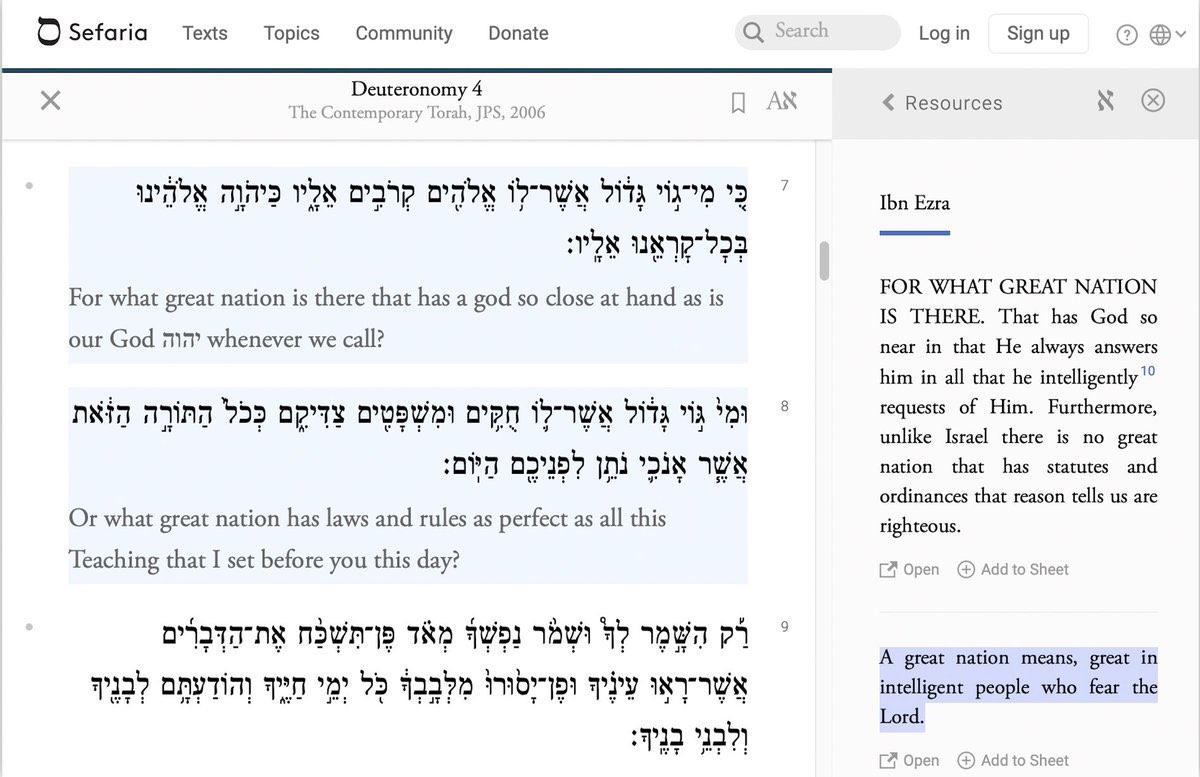The width and height of the screenshot is (1200, 777).
Task: Click the Log in link
Action: [x=944, y=33]
